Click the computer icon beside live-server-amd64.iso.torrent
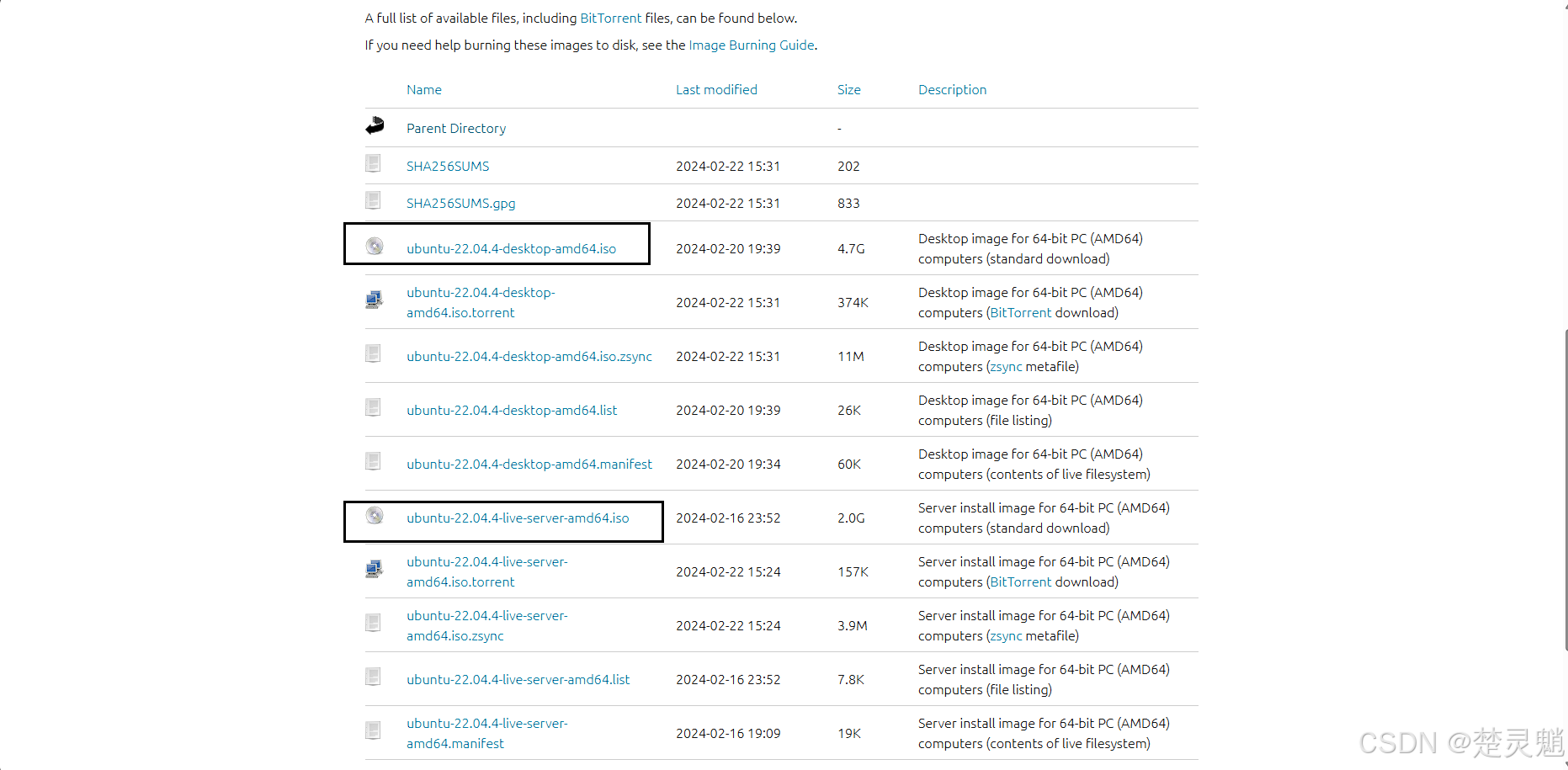Viewport: 1568px width, 770px height. click(x=375, y=570)
